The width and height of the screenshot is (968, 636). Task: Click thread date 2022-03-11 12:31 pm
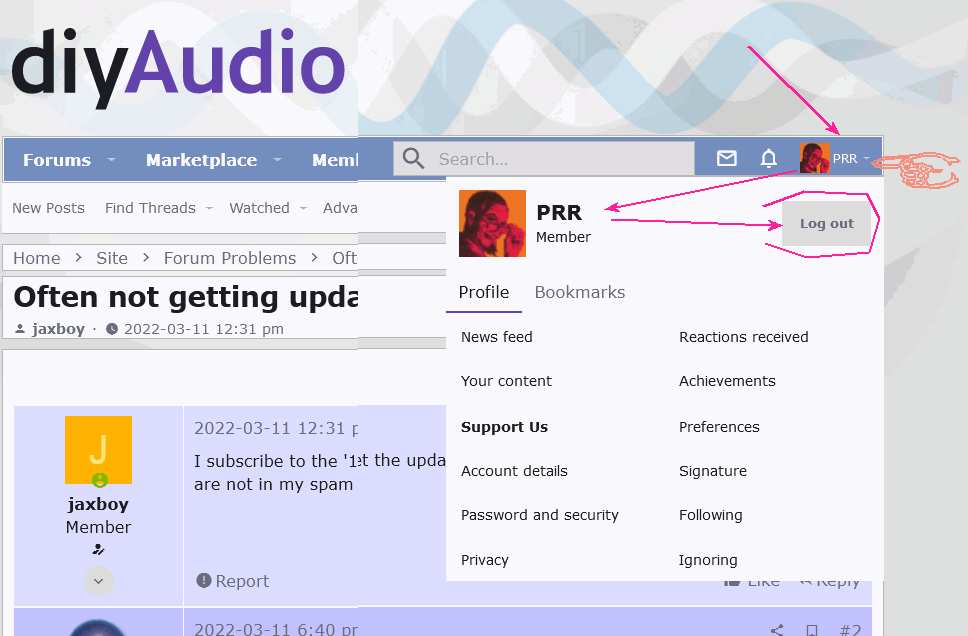pyautogui.click(x=204, y=328)
